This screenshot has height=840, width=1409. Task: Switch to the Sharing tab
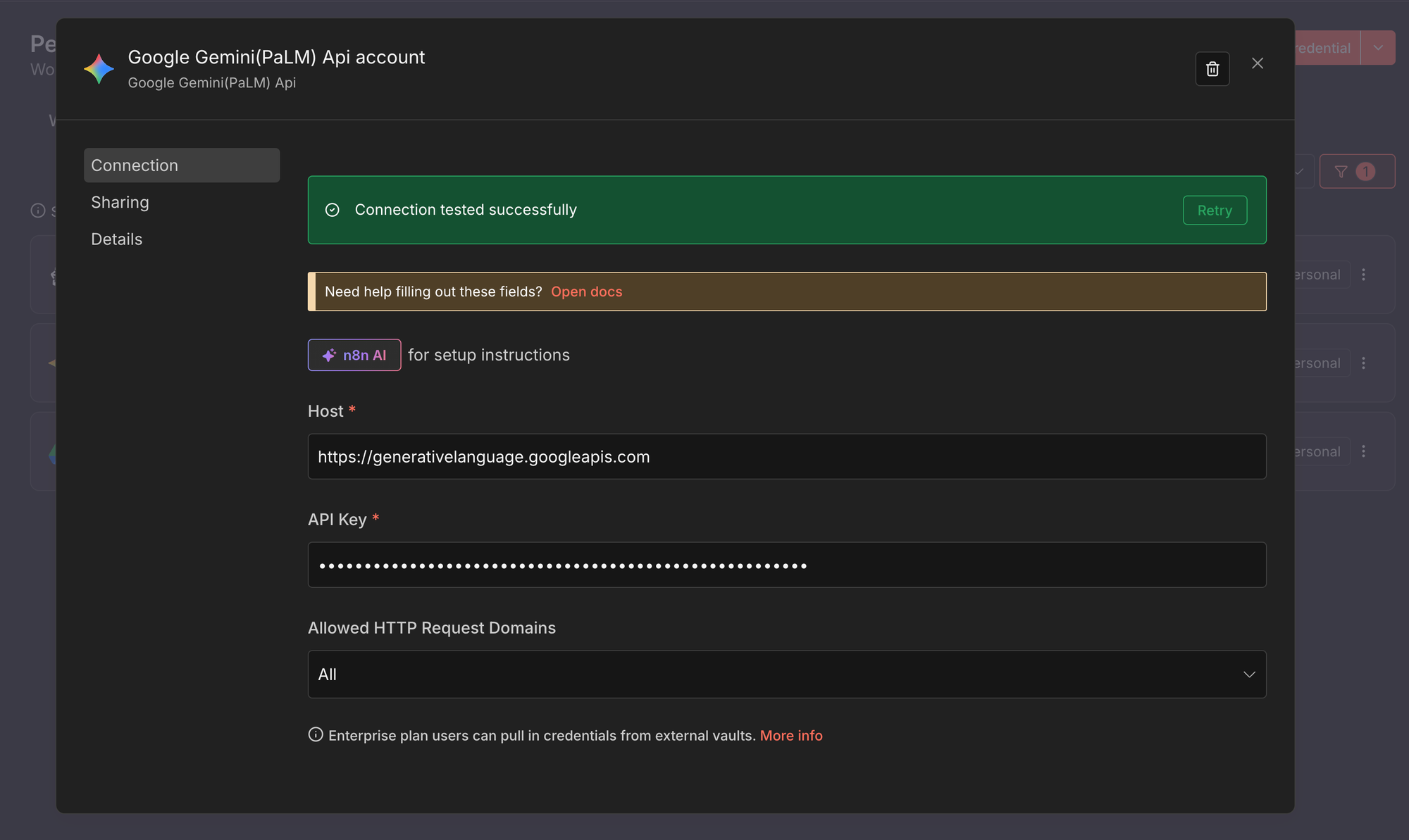(120, 203)
